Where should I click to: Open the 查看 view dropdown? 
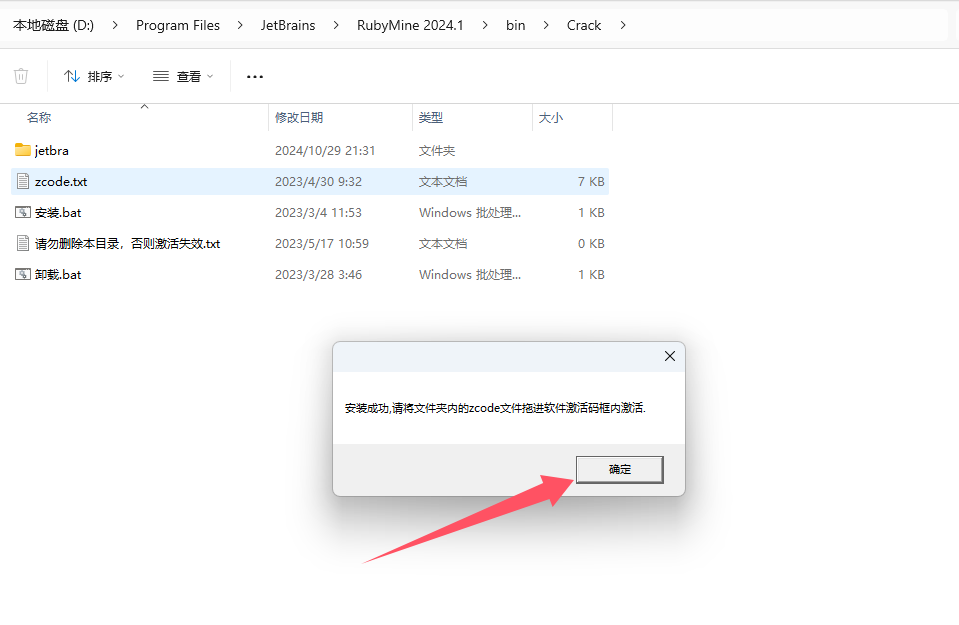click(183, 76)
